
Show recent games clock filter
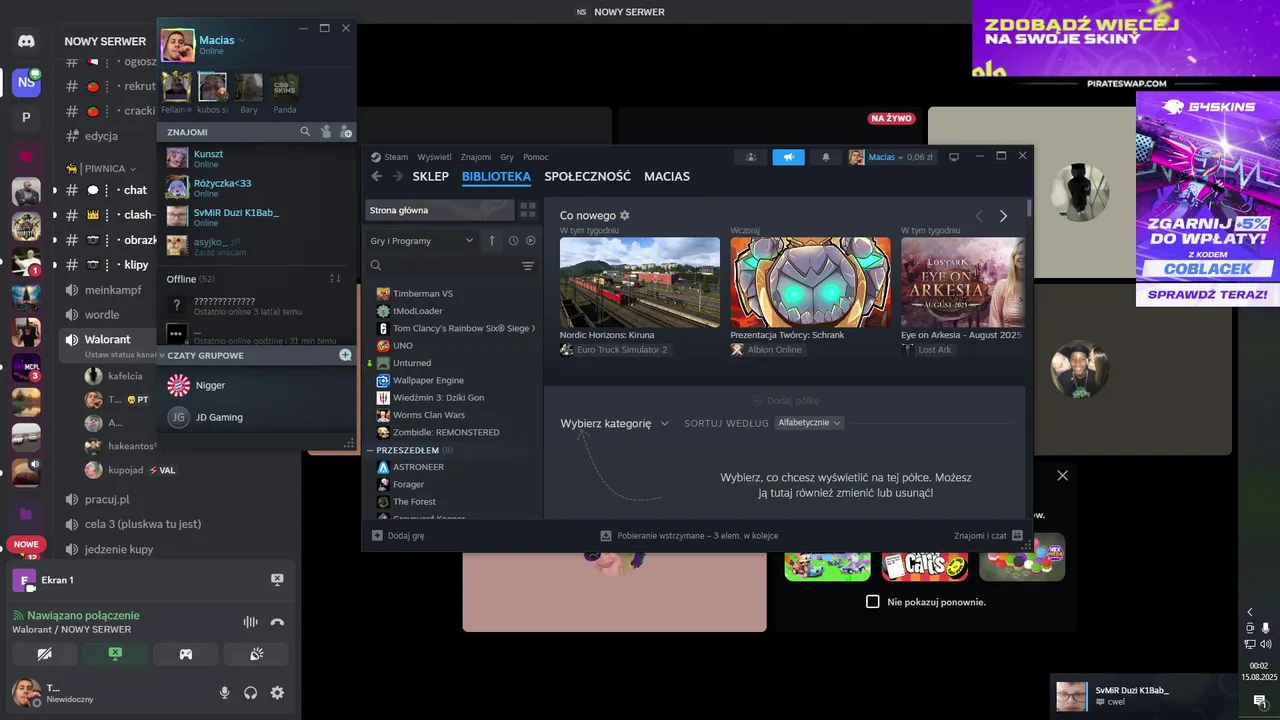coord(513,240)
